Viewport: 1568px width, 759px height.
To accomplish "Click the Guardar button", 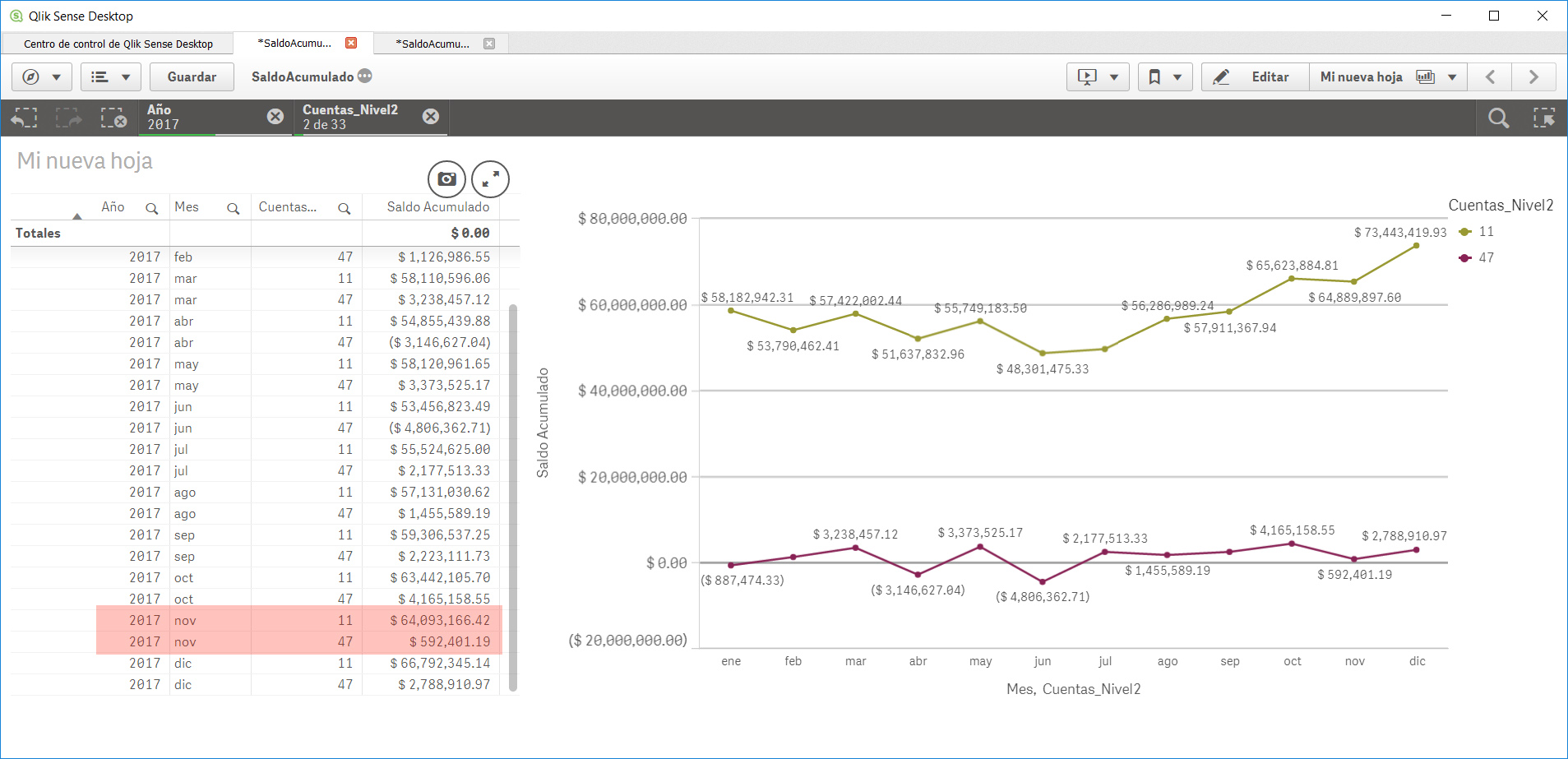I will 192,76.
